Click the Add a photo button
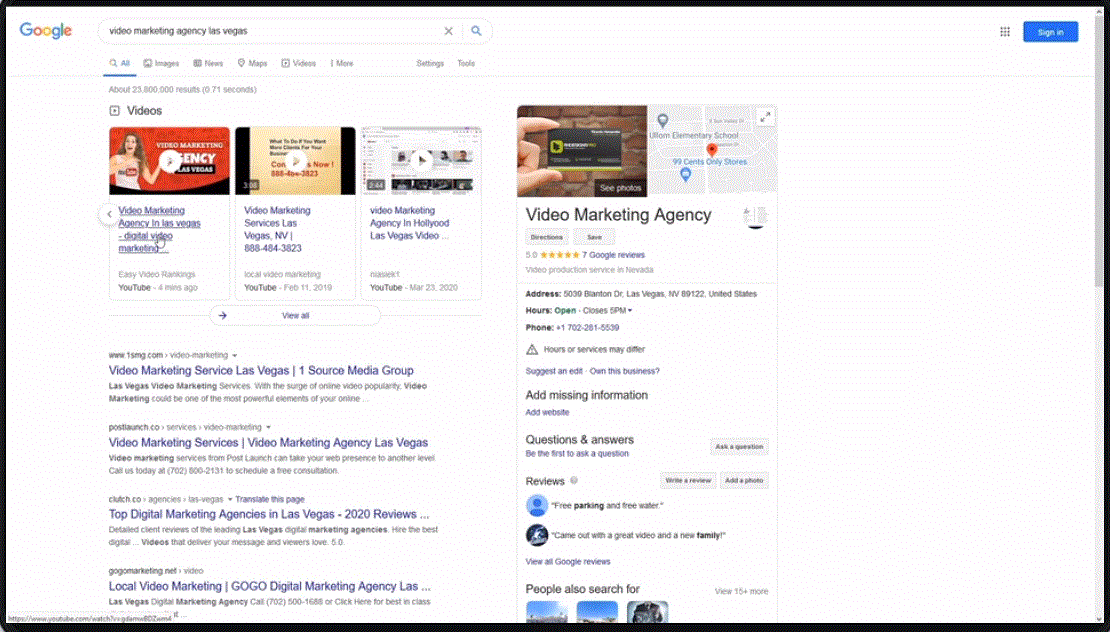The height and width of the screenshot is (632, 1110). tap(744, 481)
